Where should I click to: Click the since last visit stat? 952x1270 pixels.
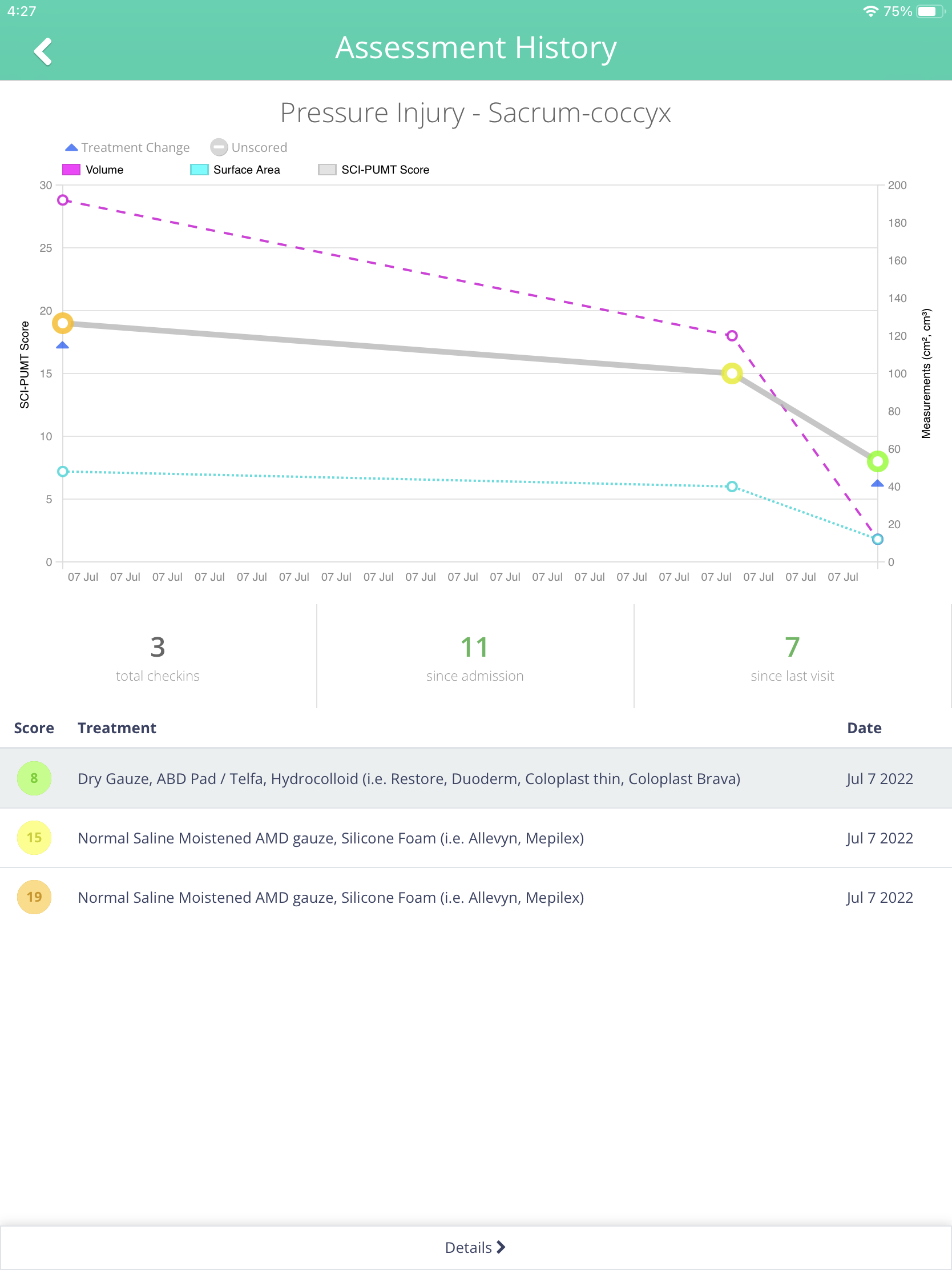(x=792, y=657)
